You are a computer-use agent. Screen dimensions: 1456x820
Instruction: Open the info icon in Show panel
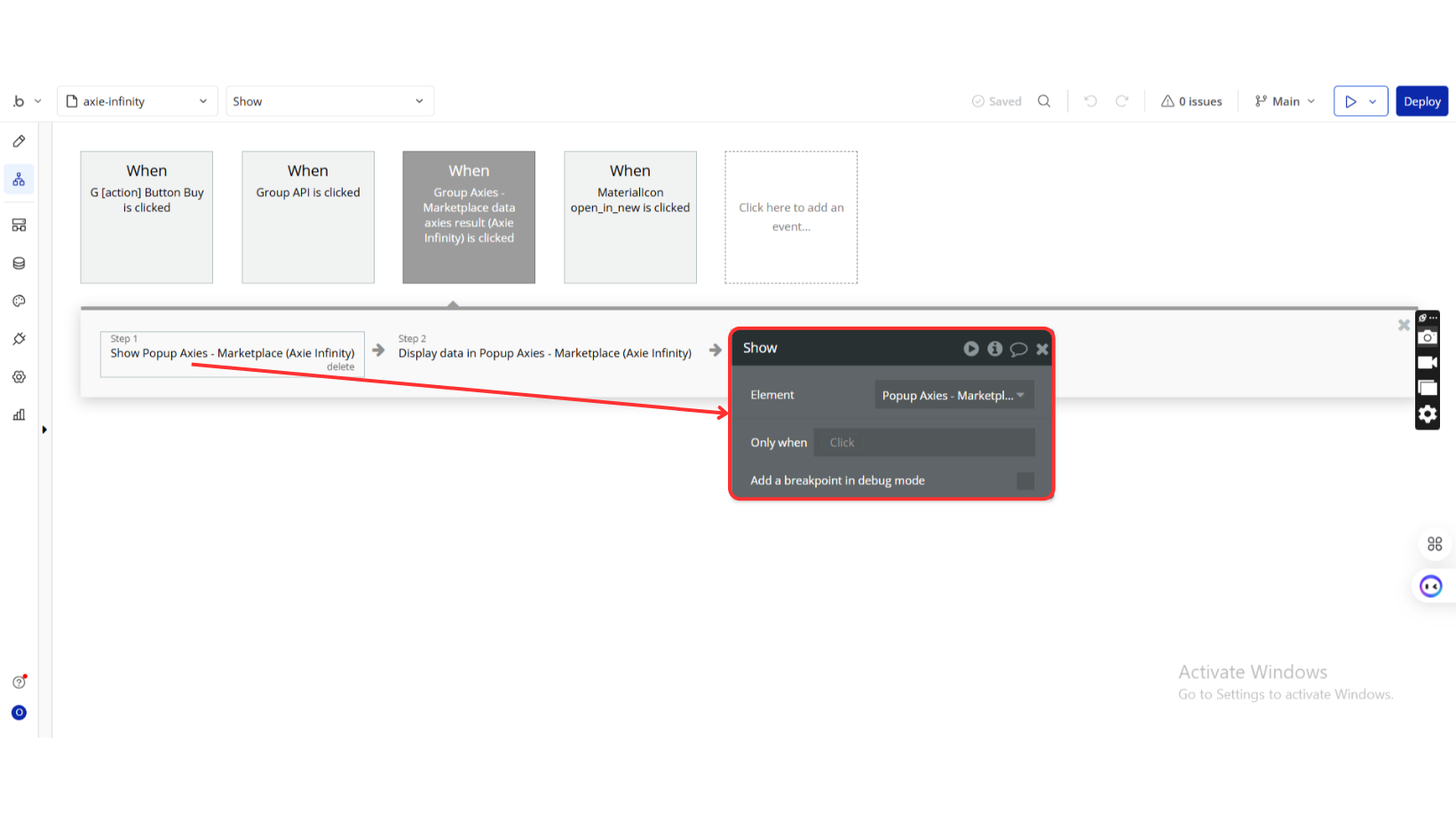pyautogui.click(x=995, y=349)
